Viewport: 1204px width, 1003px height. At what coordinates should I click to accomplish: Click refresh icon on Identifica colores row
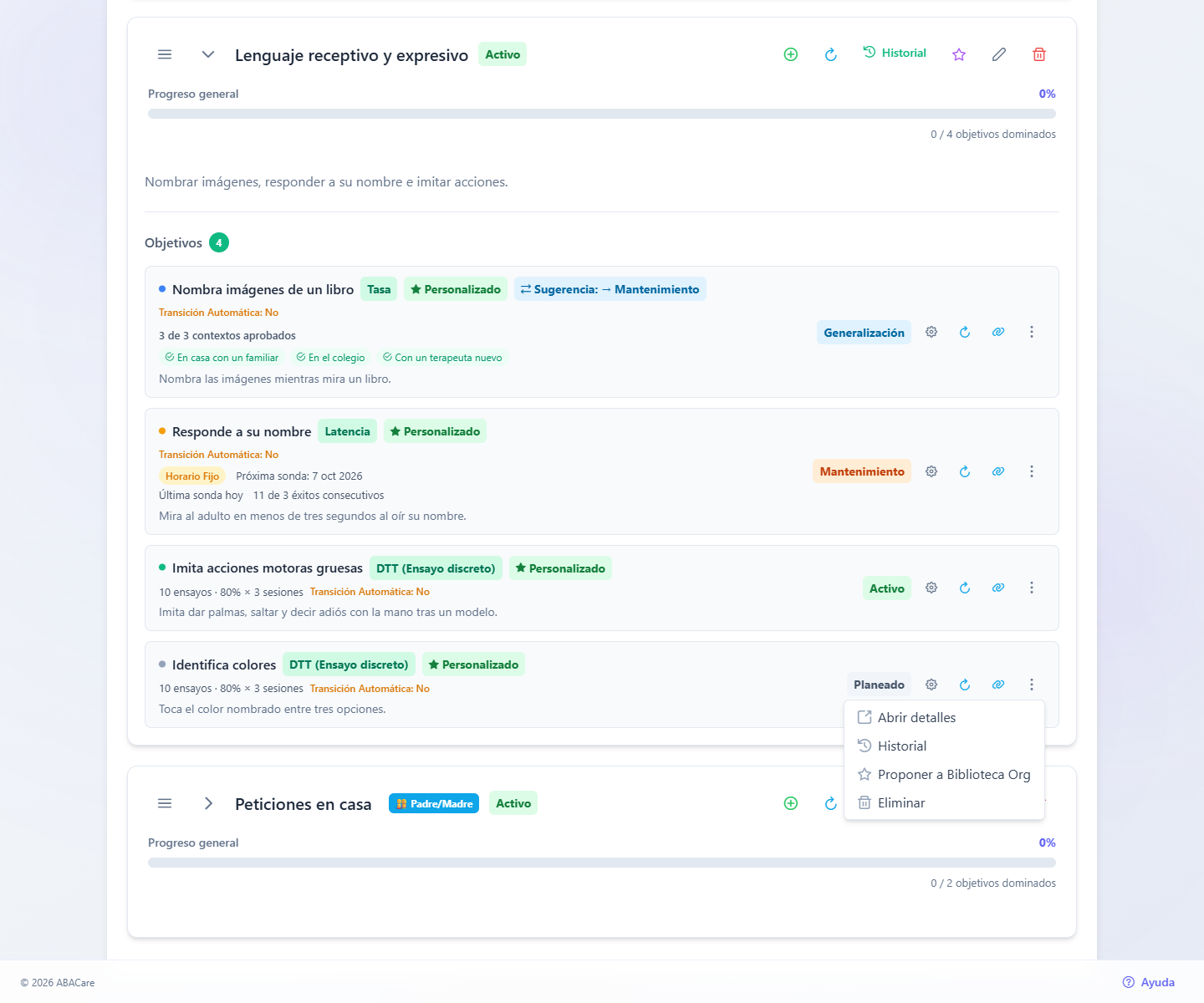(965, 685)
